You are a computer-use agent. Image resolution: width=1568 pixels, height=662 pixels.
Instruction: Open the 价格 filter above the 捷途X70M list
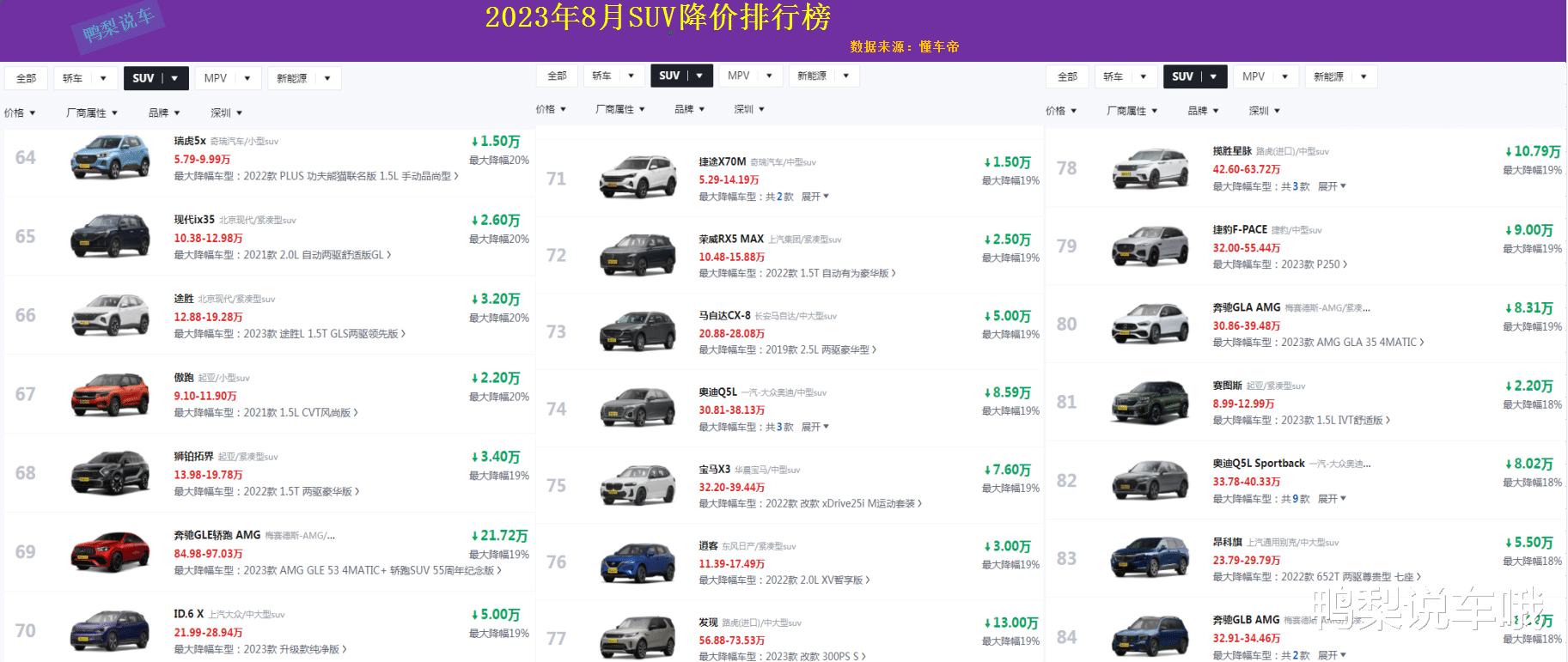pos(551,109)
